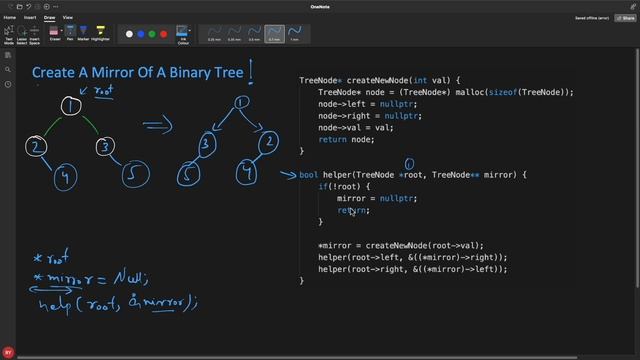Set pen thickness to 1 mm
Image resolution: width=640 pixels, height=360 pixels.
(x=295, y=34)
